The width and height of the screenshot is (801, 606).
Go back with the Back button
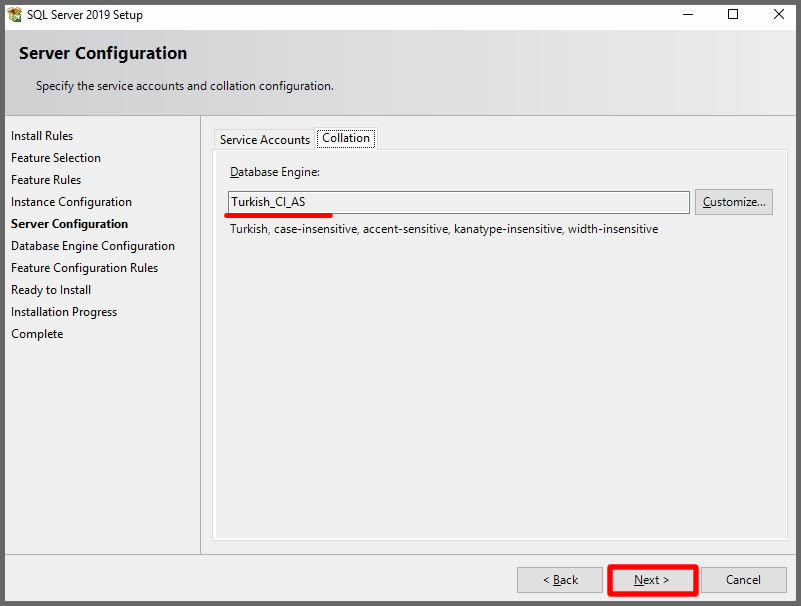[560, 580]
